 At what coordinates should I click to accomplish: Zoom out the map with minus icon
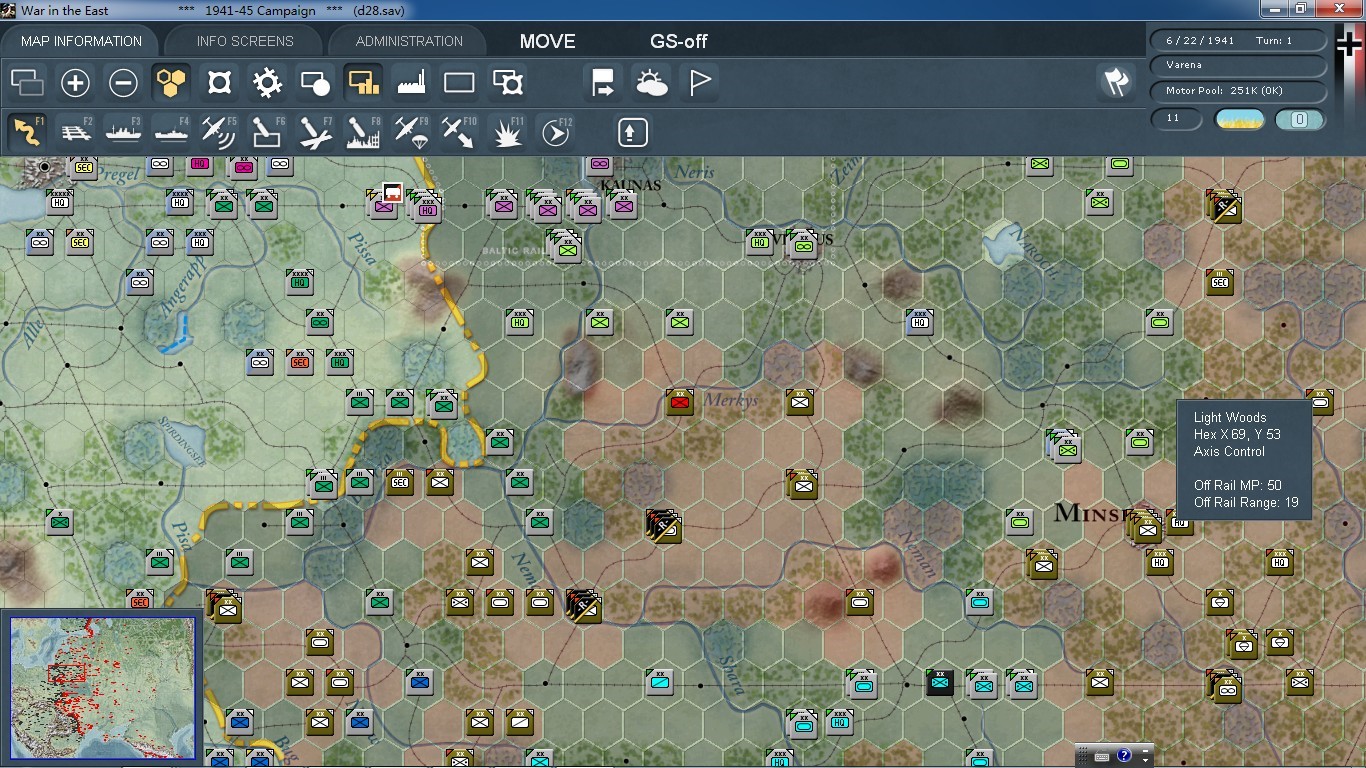coord(123,83)
